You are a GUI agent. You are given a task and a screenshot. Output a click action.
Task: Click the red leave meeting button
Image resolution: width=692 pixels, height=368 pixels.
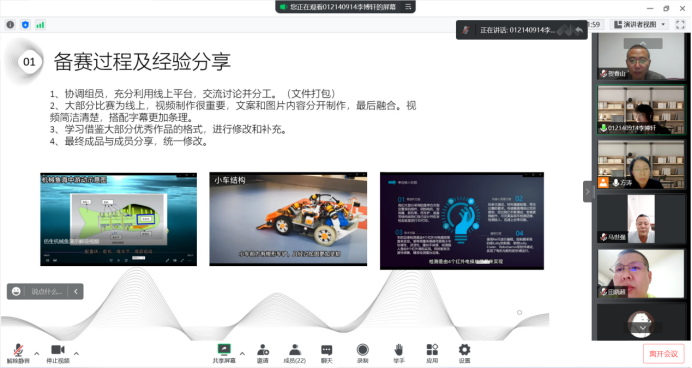tap(663, 354)
